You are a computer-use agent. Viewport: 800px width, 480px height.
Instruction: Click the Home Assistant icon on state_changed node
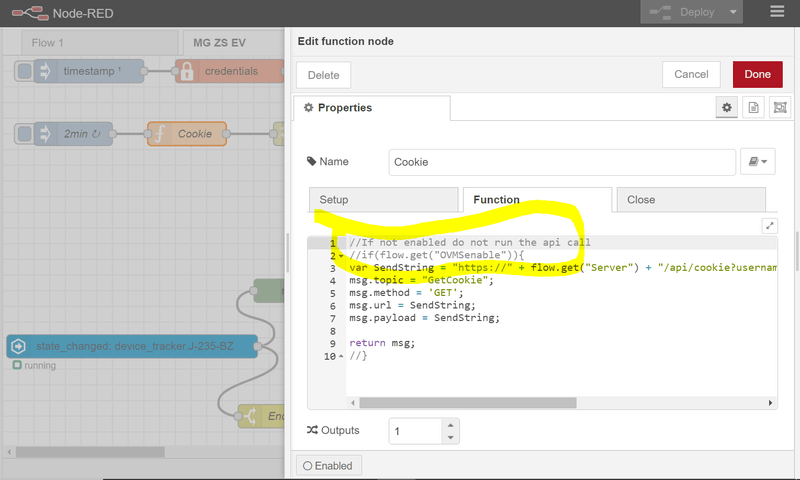(x=18, y=346)
